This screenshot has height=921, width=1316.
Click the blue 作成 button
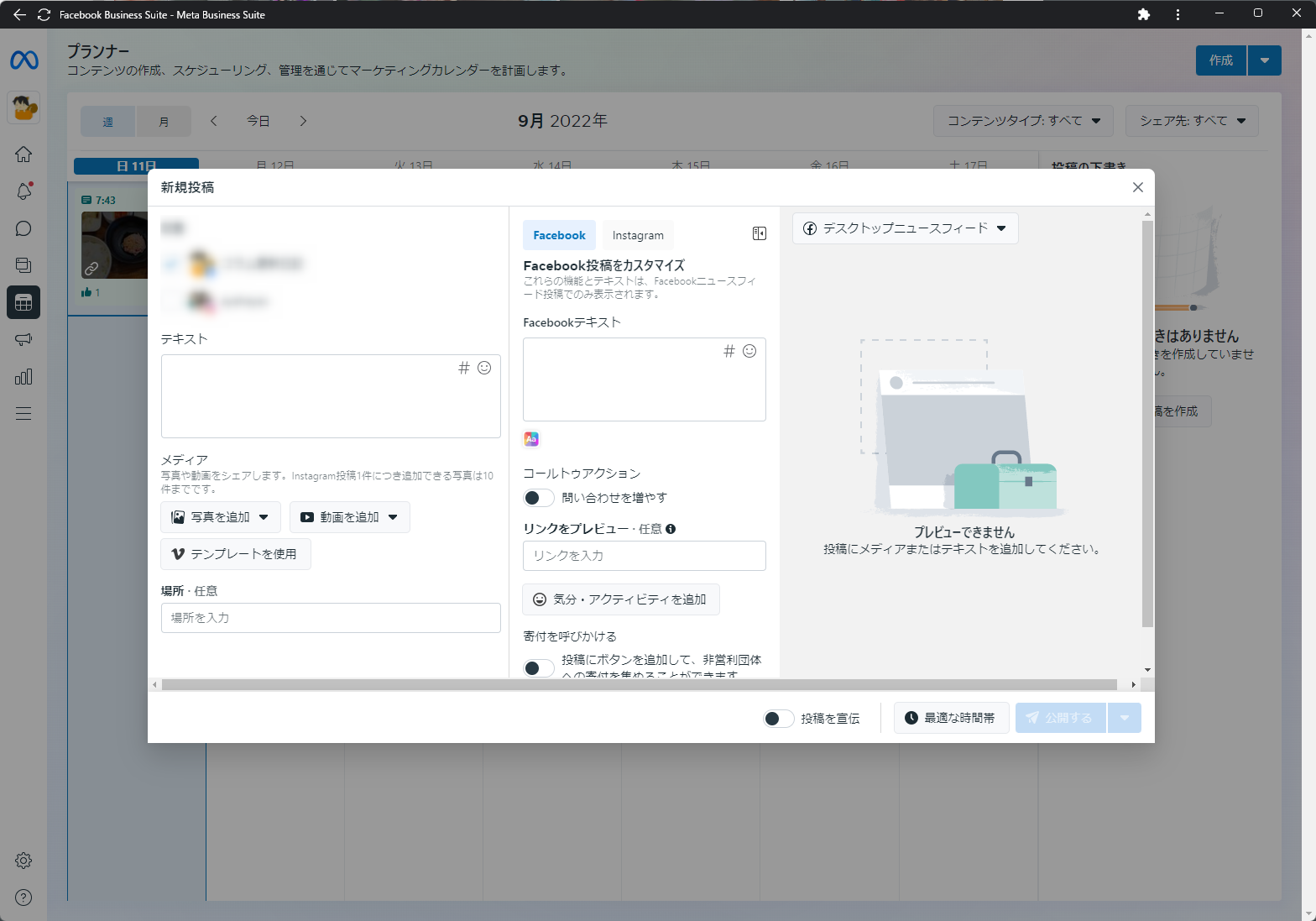click(x=1221, y=60)
